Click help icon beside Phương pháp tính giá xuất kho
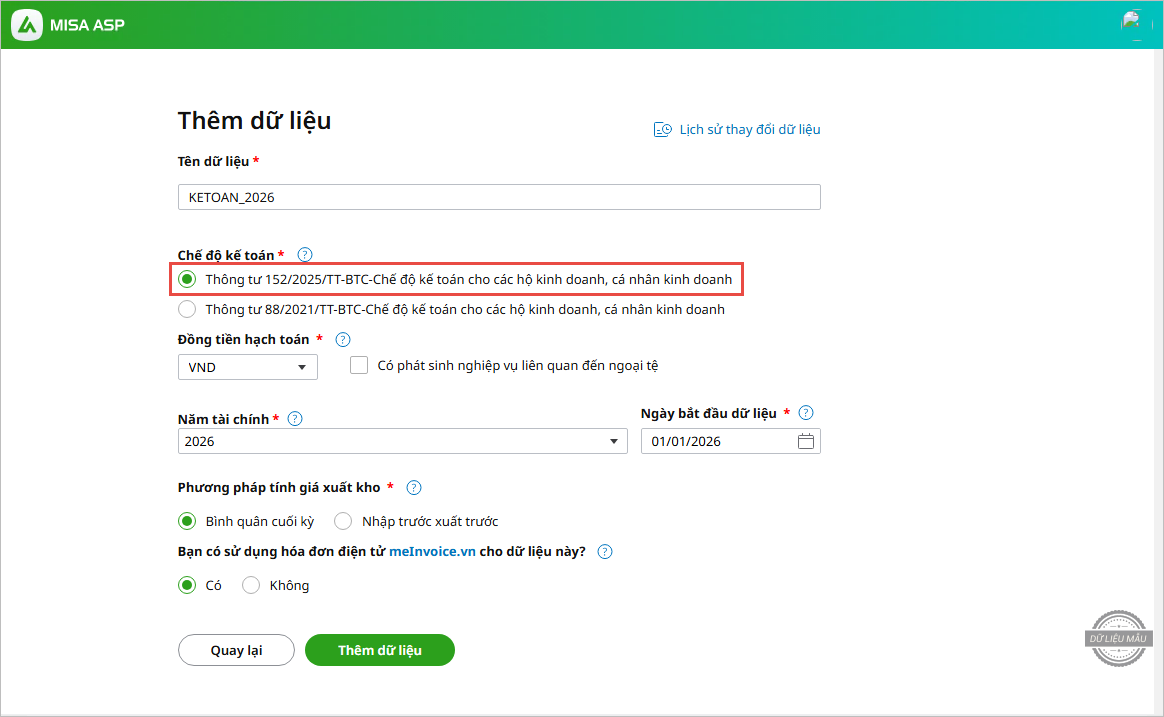 (414, 488)
